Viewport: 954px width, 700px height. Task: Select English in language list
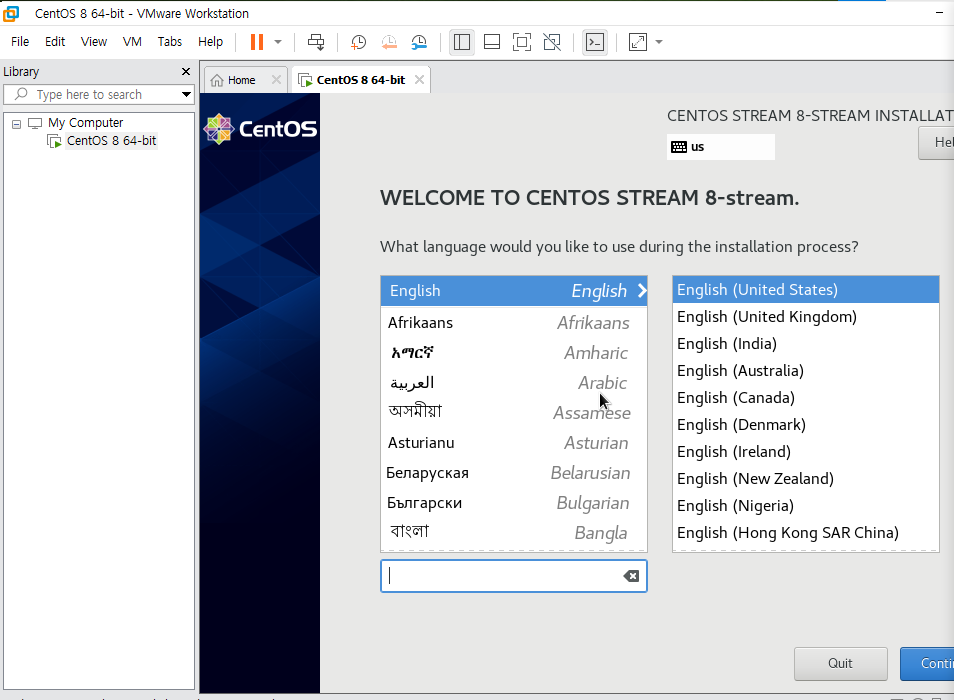click(514, 291)
